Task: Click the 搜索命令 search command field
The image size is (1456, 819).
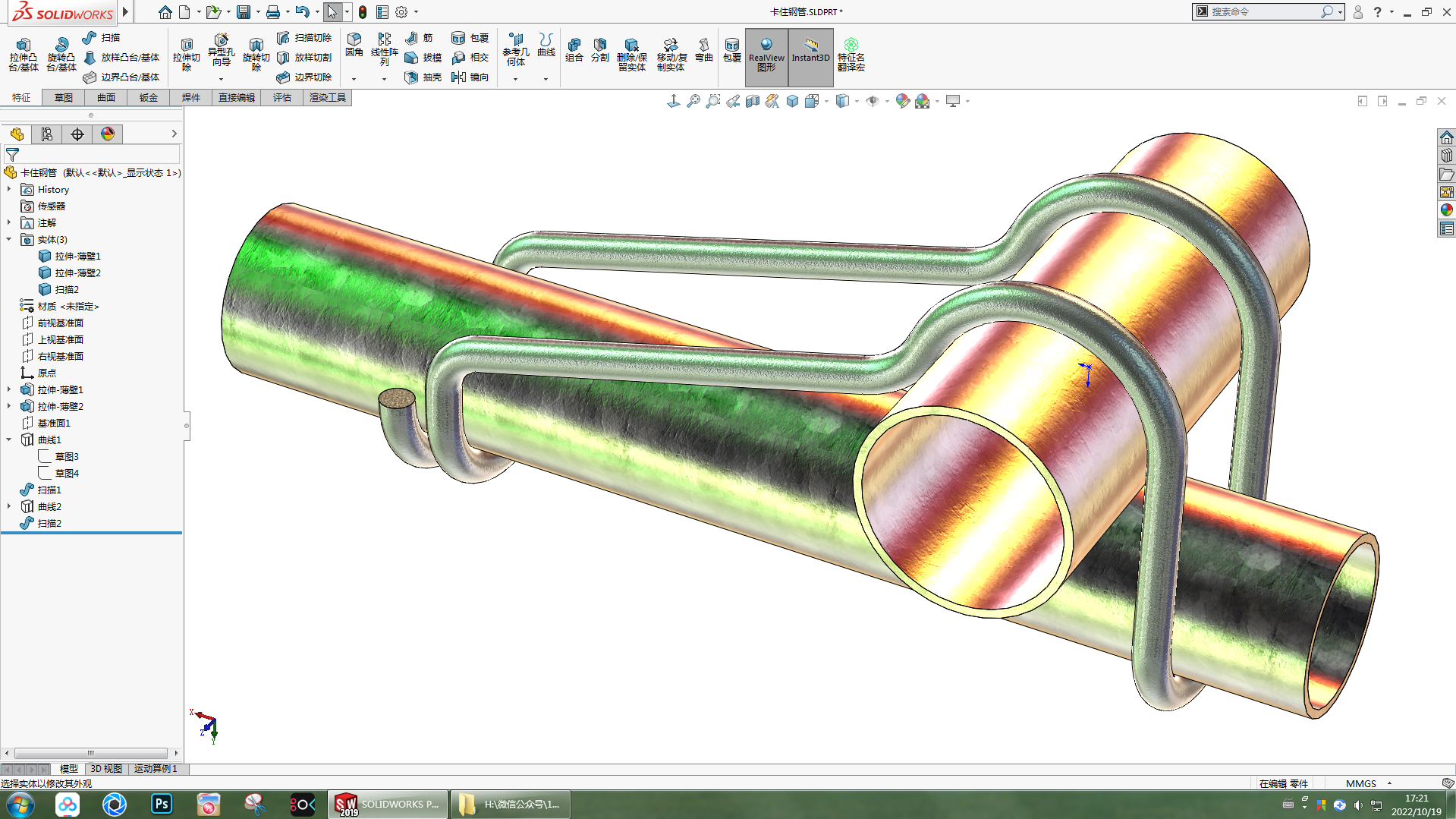Action: 1263,12
